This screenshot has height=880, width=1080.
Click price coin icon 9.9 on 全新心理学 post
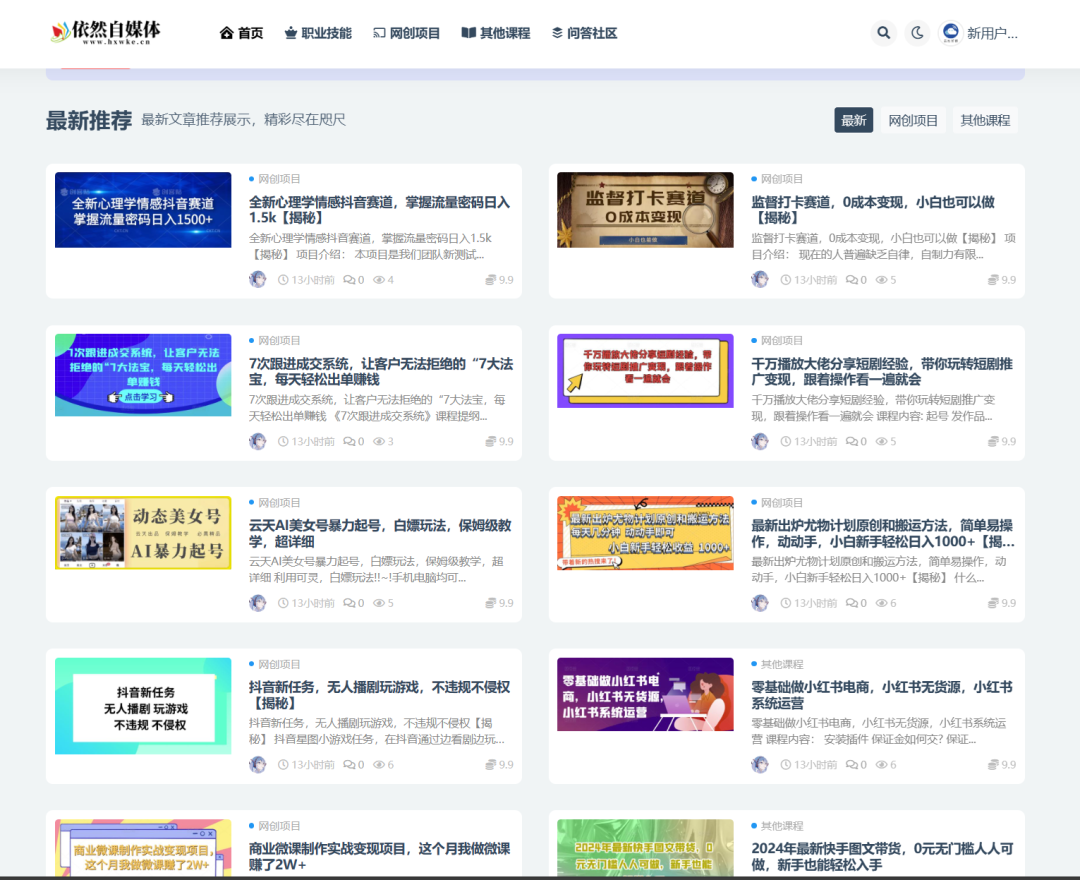(x=490, y=280)
